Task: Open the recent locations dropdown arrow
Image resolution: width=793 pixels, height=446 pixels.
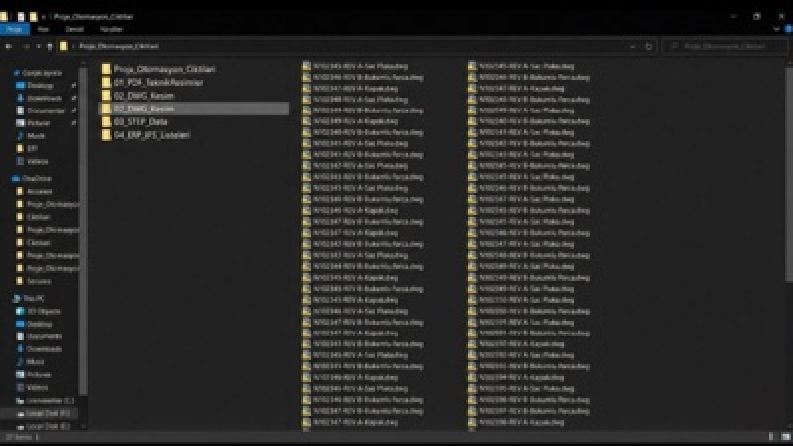Action: tap(38, 46)
